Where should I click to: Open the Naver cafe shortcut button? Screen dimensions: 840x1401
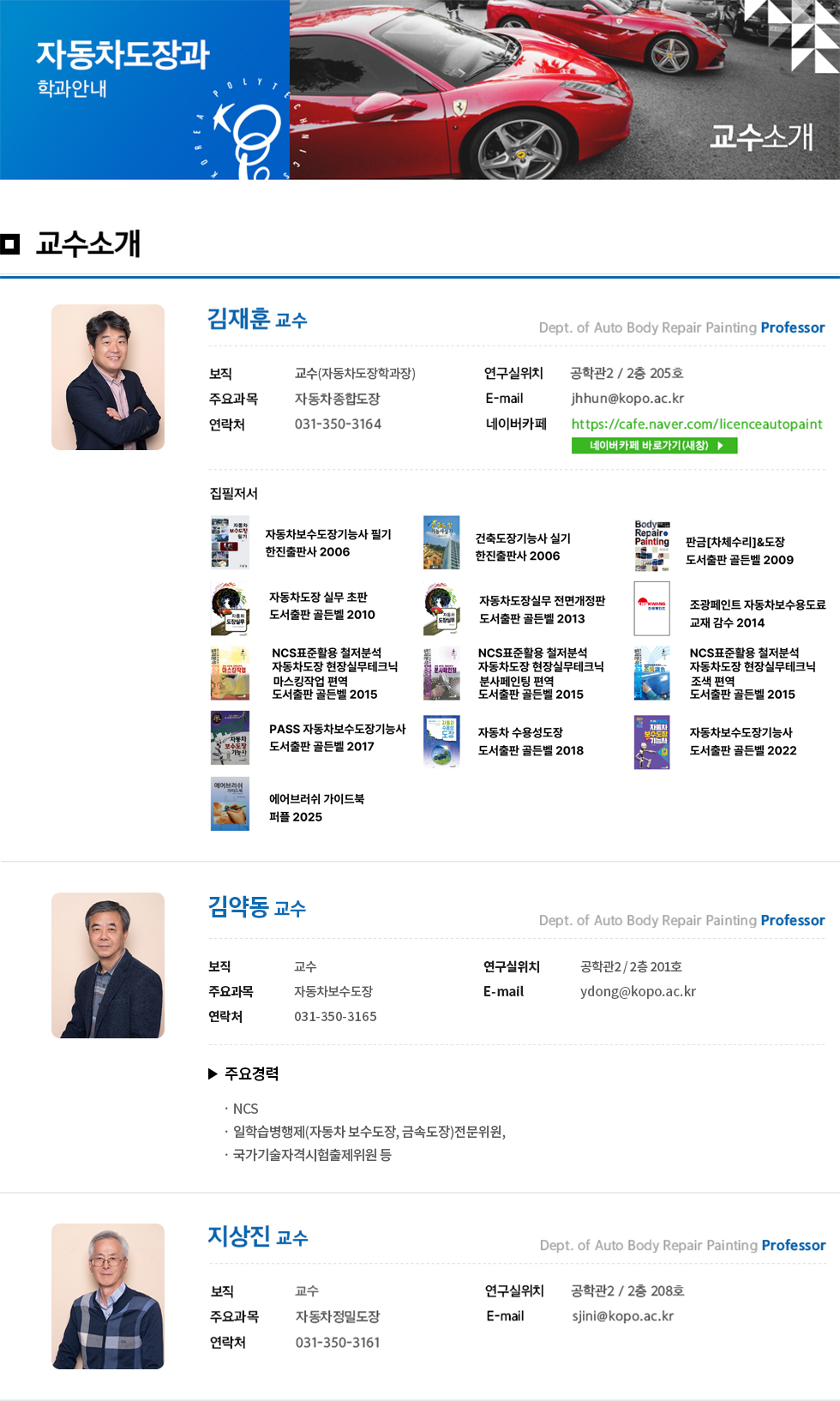[654, 446]
